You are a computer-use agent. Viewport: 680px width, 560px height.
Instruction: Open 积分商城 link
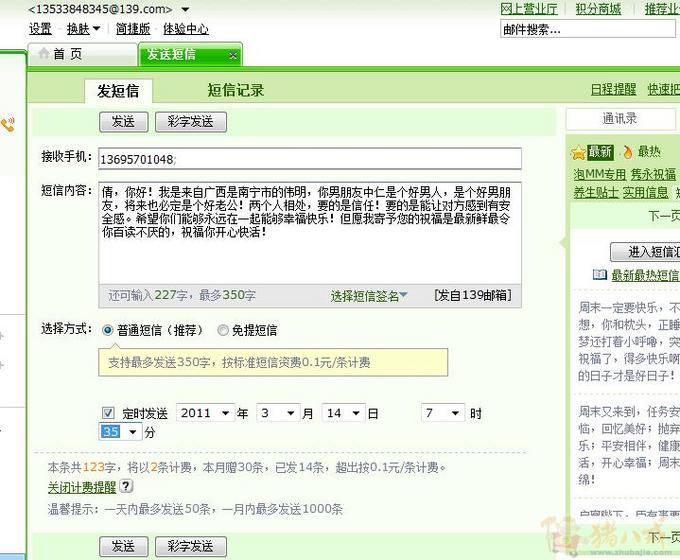click(x=598, y=9)
